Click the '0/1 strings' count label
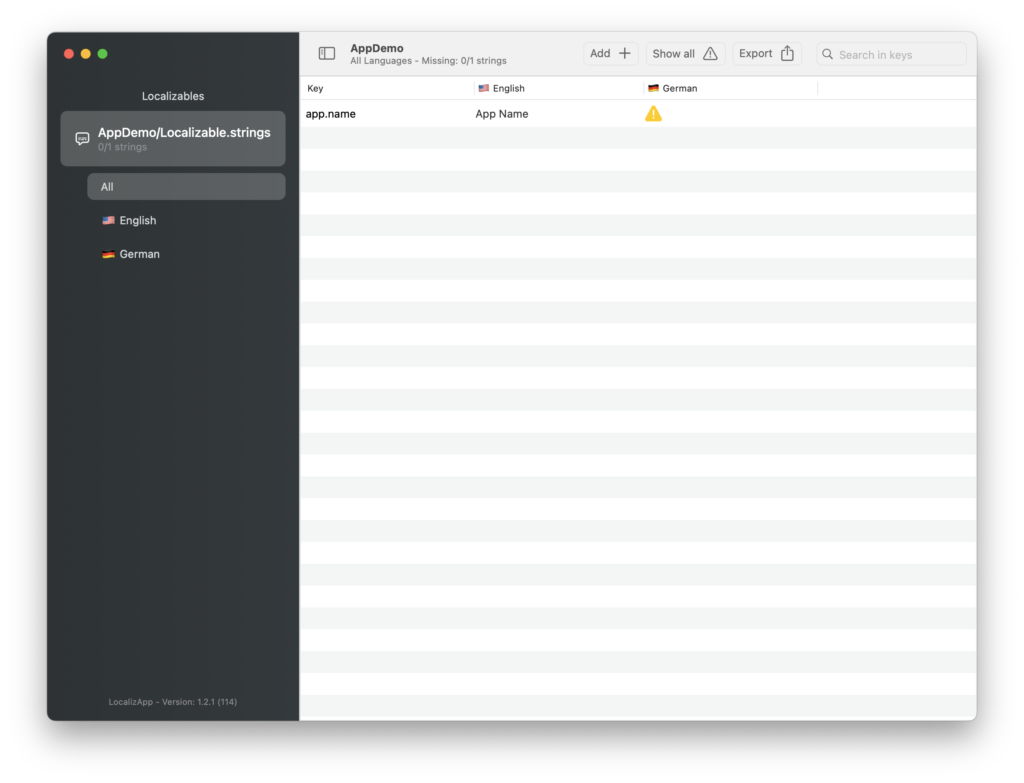Image resolution: width=1024 pixels, height=783 pixels. pos(122,148)
